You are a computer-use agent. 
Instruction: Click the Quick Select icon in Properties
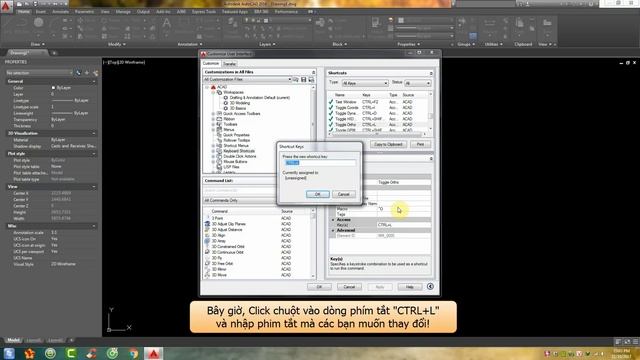click(96, 73)
